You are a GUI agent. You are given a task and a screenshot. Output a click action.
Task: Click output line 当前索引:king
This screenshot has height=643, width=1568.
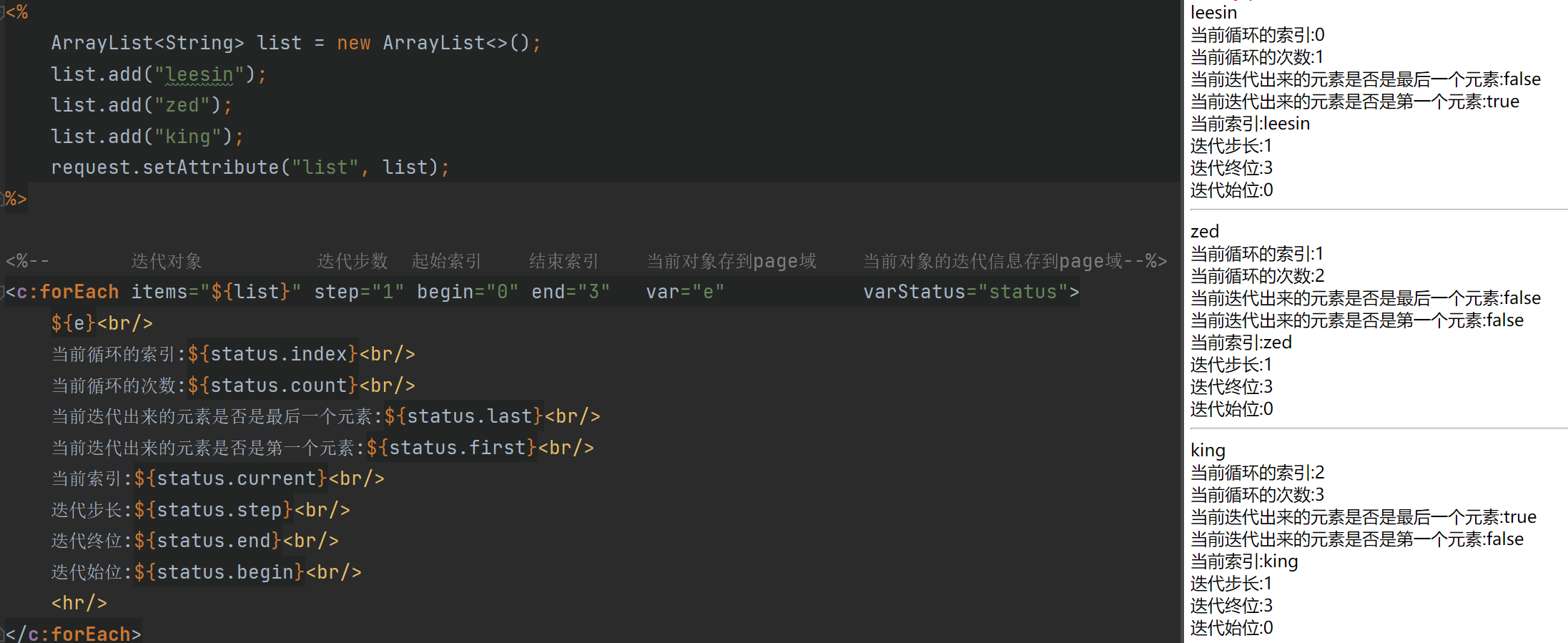coord(1243,561)
